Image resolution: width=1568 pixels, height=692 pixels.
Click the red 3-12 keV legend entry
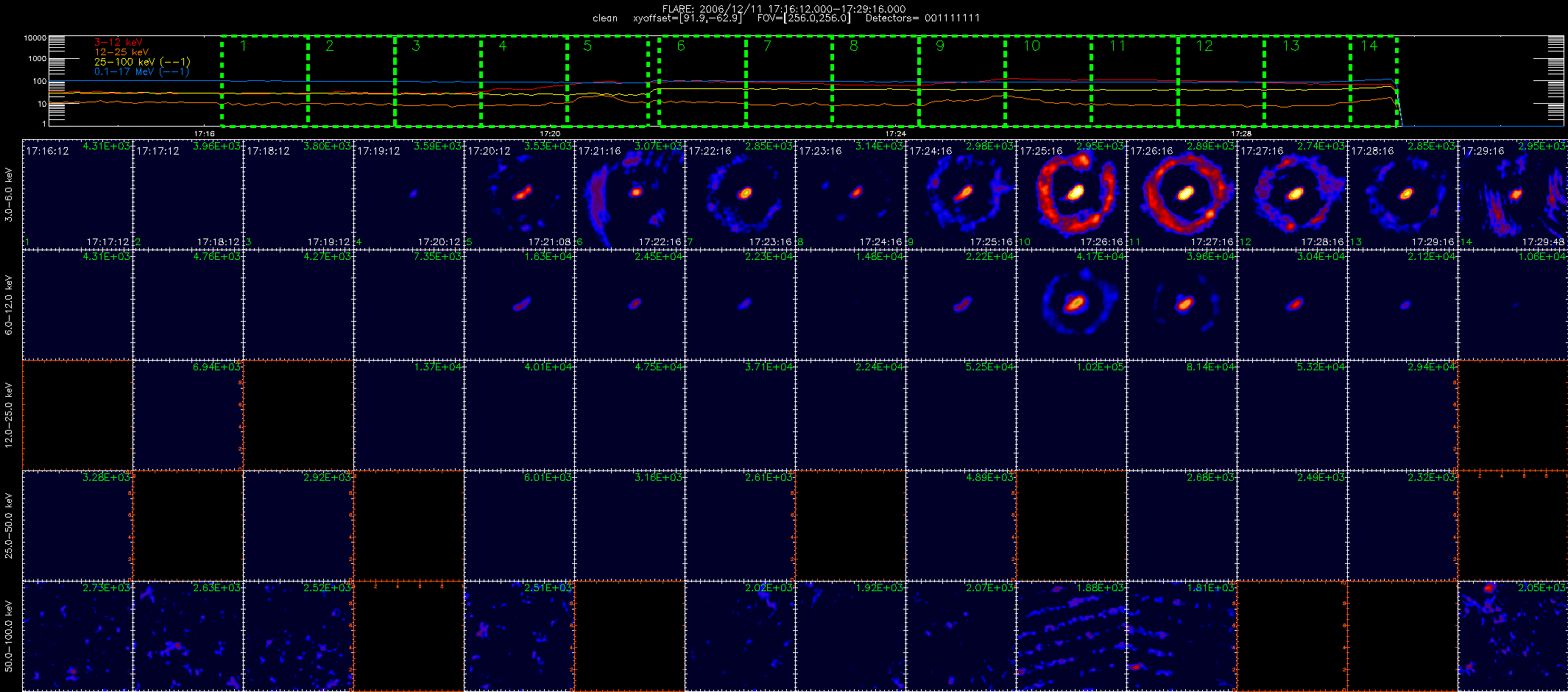click(x=119, y=43)
